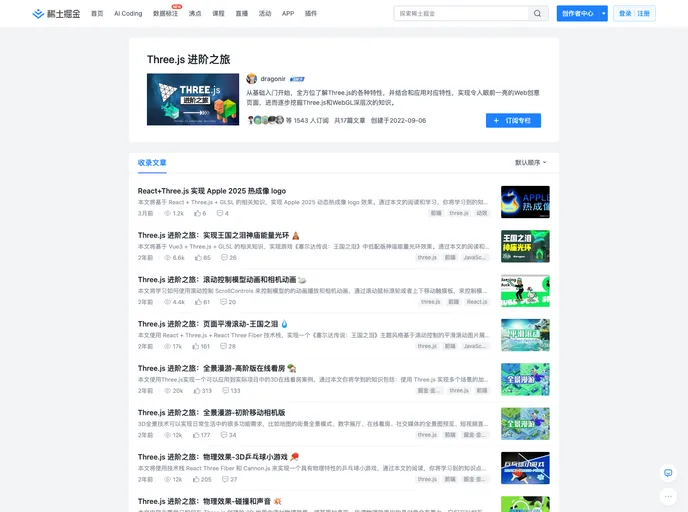Click the subscriber avatars group icon
This screenshot has height=512, width=688.
265,120
